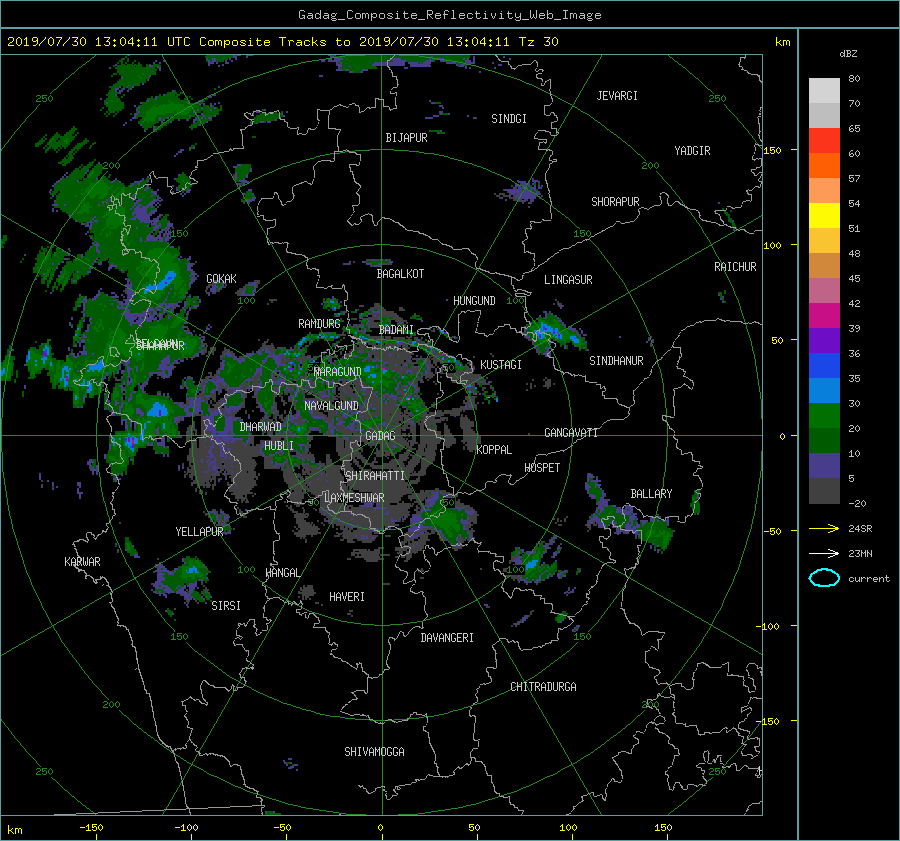The height and width of the screenshot is (841, 900).
Task: Click the yellow 24SR track arrow in legend
Action: 824,528
